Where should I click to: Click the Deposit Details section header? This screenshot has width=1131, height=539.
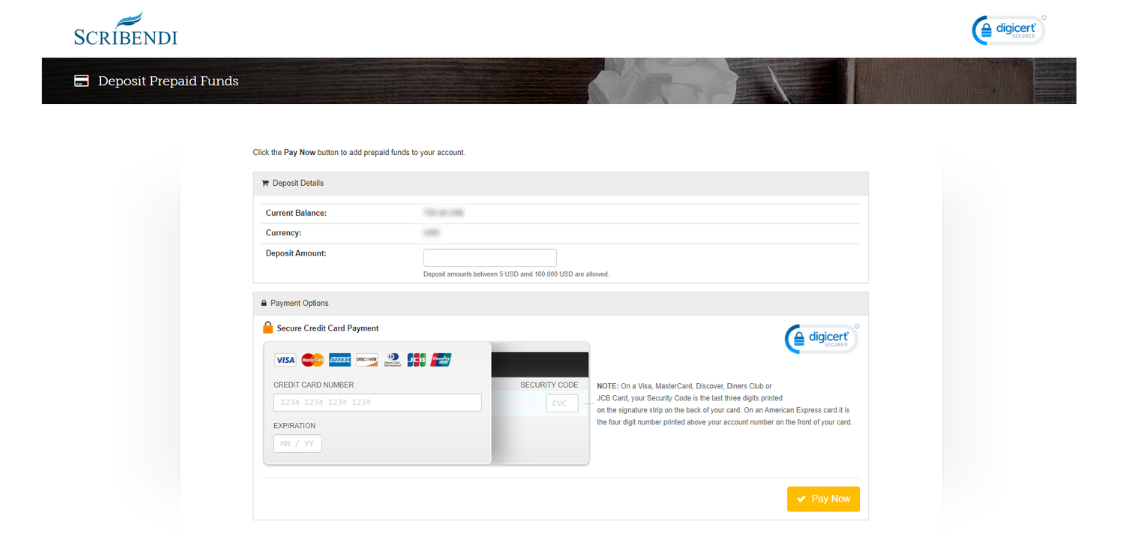(560, 183)
